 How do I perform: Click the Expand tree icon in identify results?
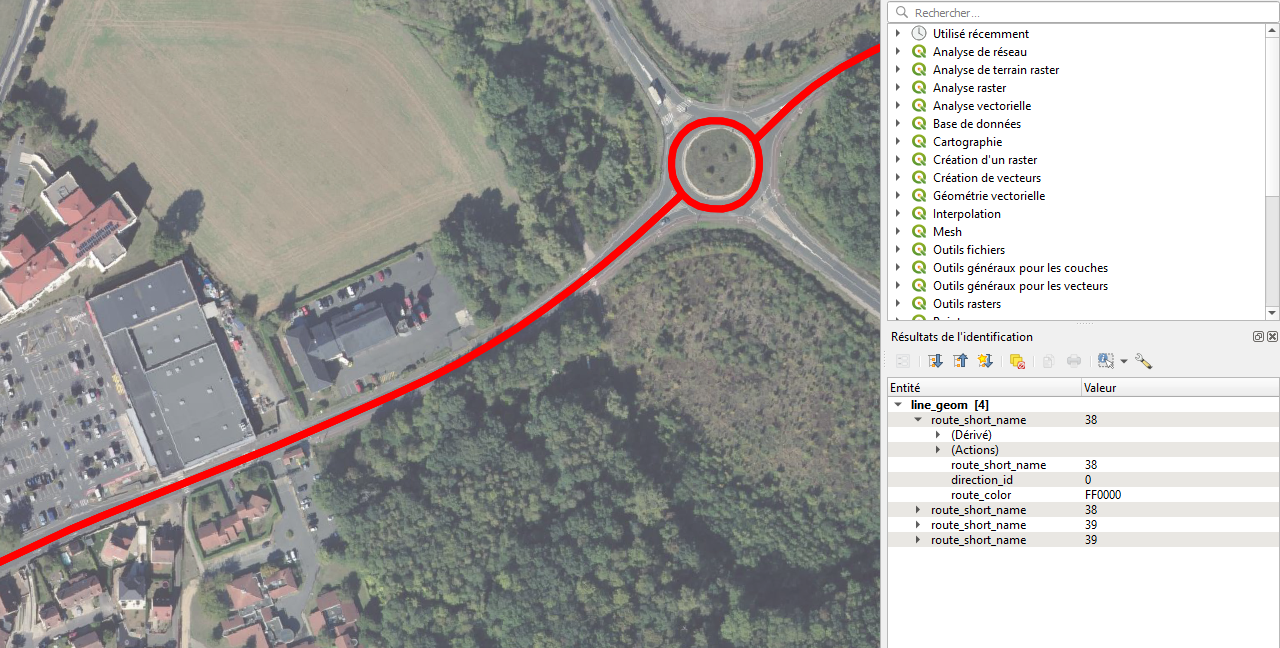click(x=935, y=361)
